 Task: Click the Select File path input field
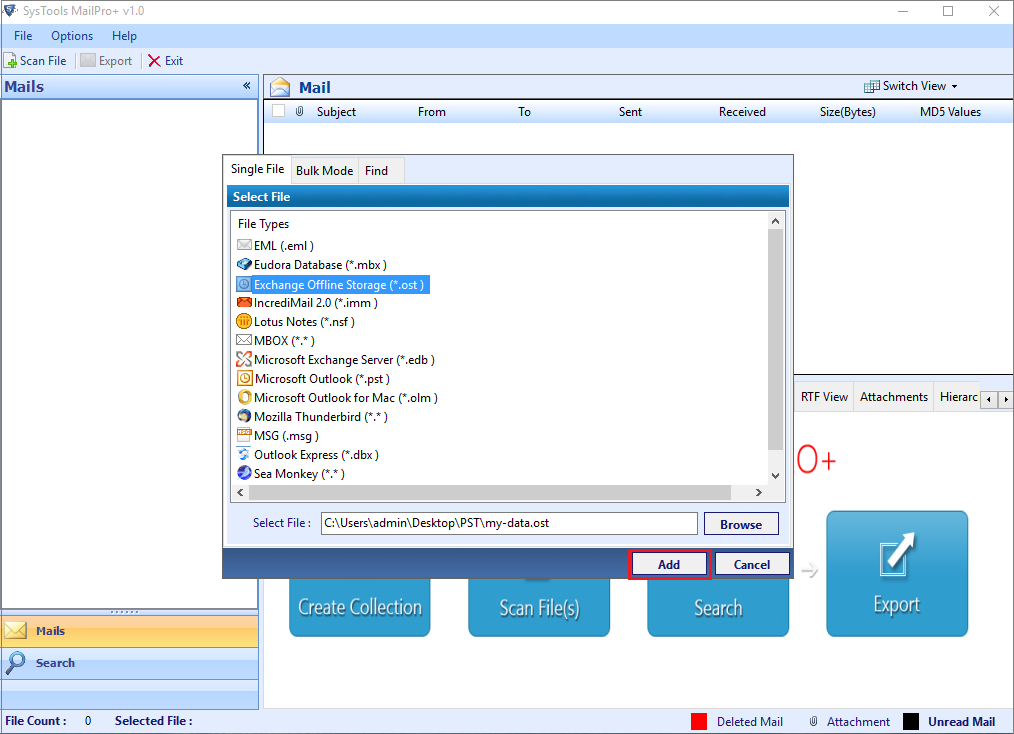click(509, 524)
